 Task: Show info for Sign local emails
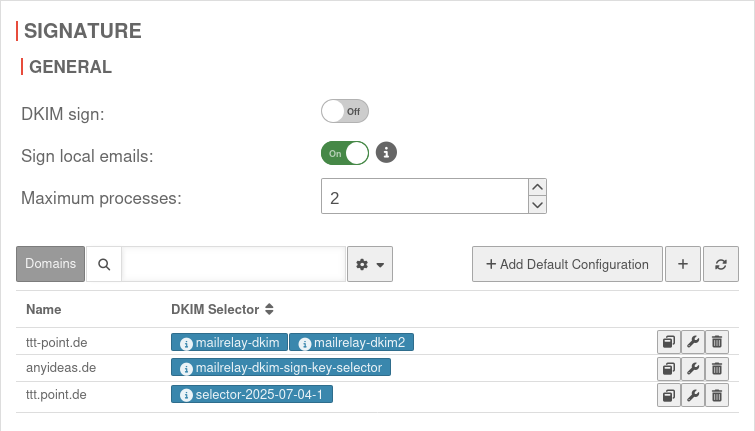coord(387,153)
